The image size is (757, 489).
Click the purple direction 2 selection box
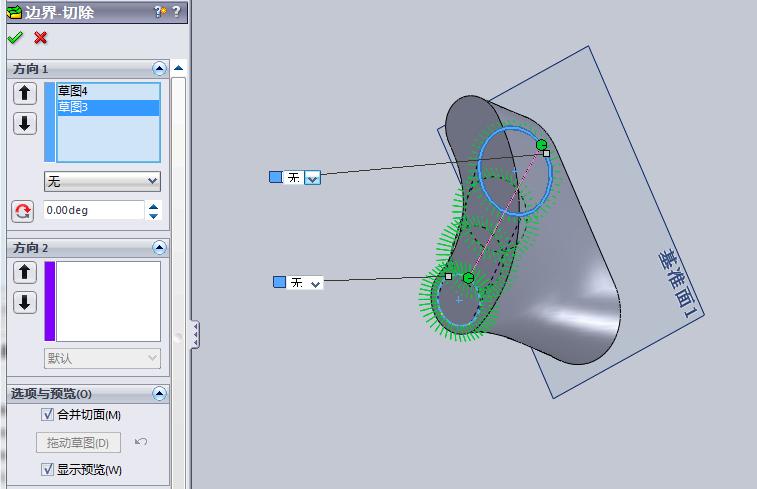coord(50,301)
